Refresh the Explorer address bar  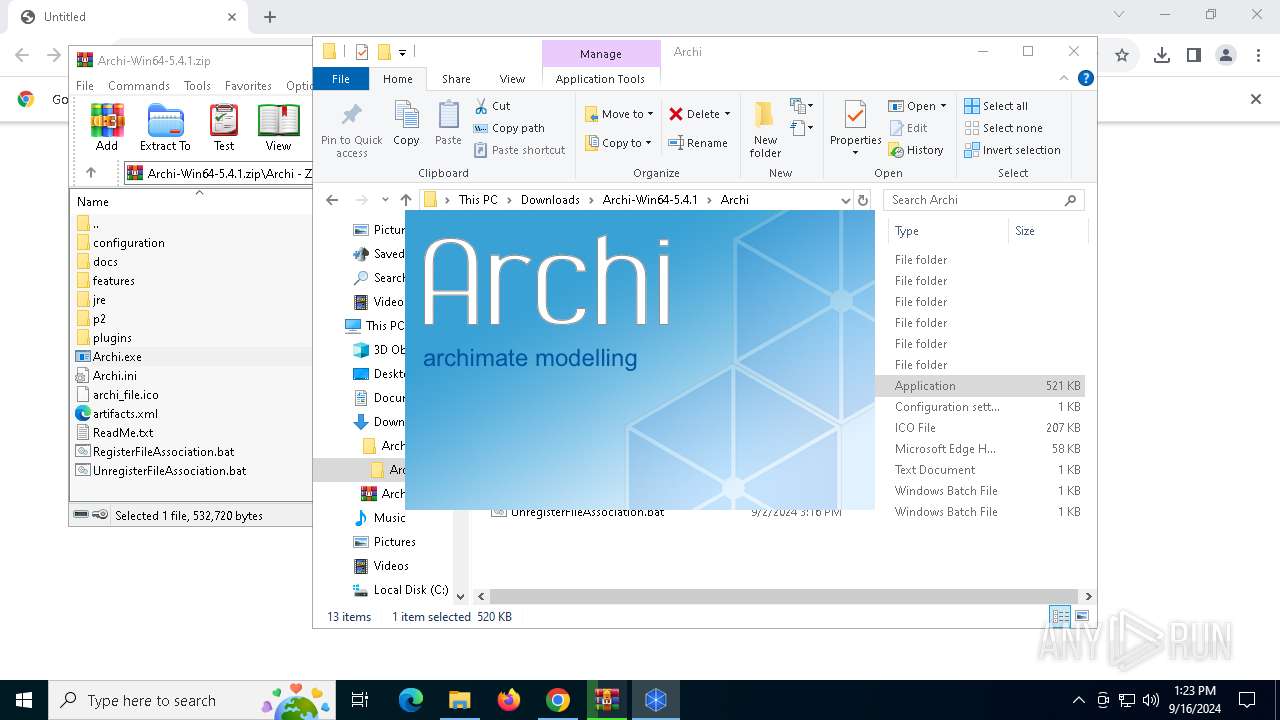862,200
